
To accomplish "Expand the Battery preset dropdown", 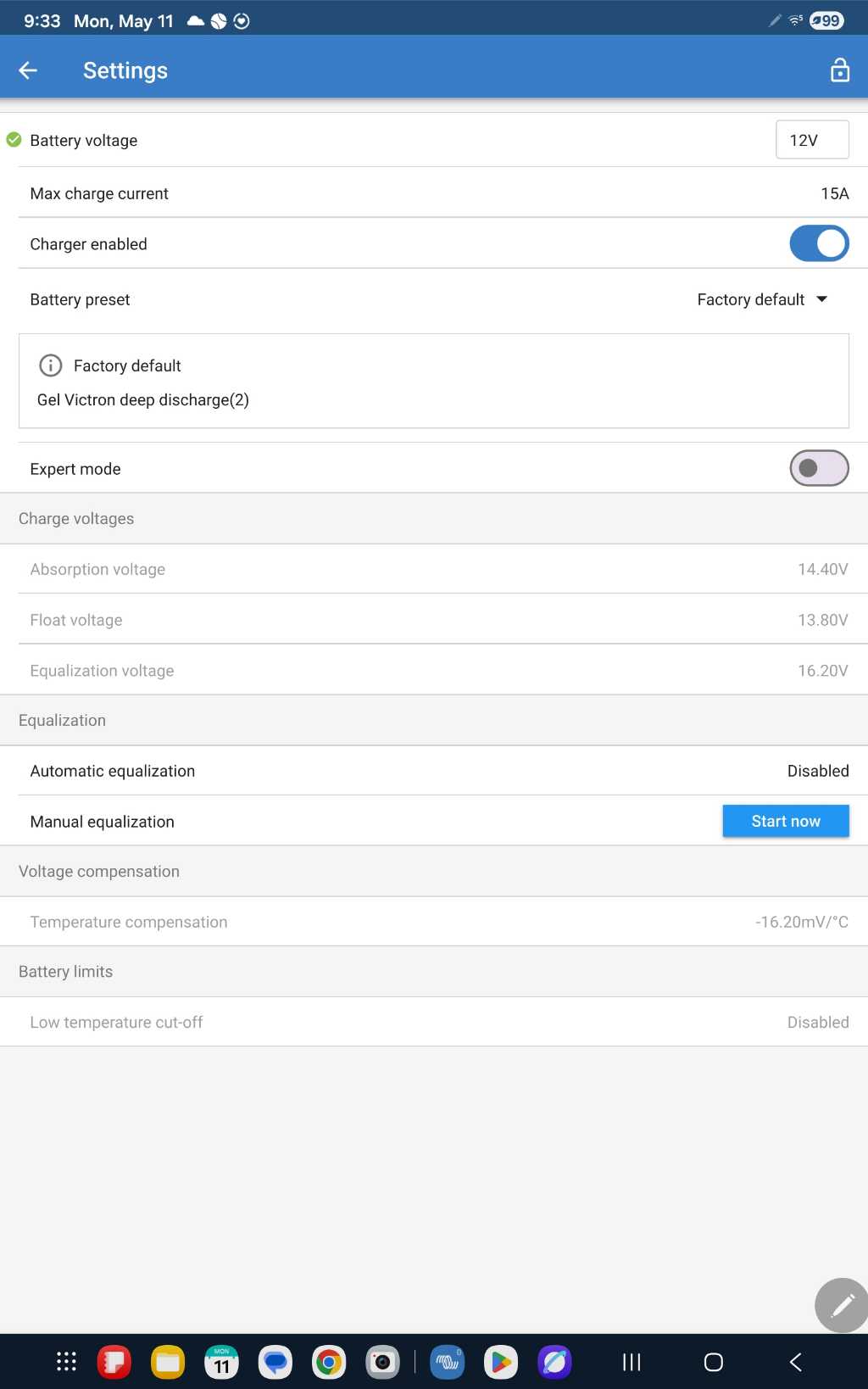I will point(762,299).
